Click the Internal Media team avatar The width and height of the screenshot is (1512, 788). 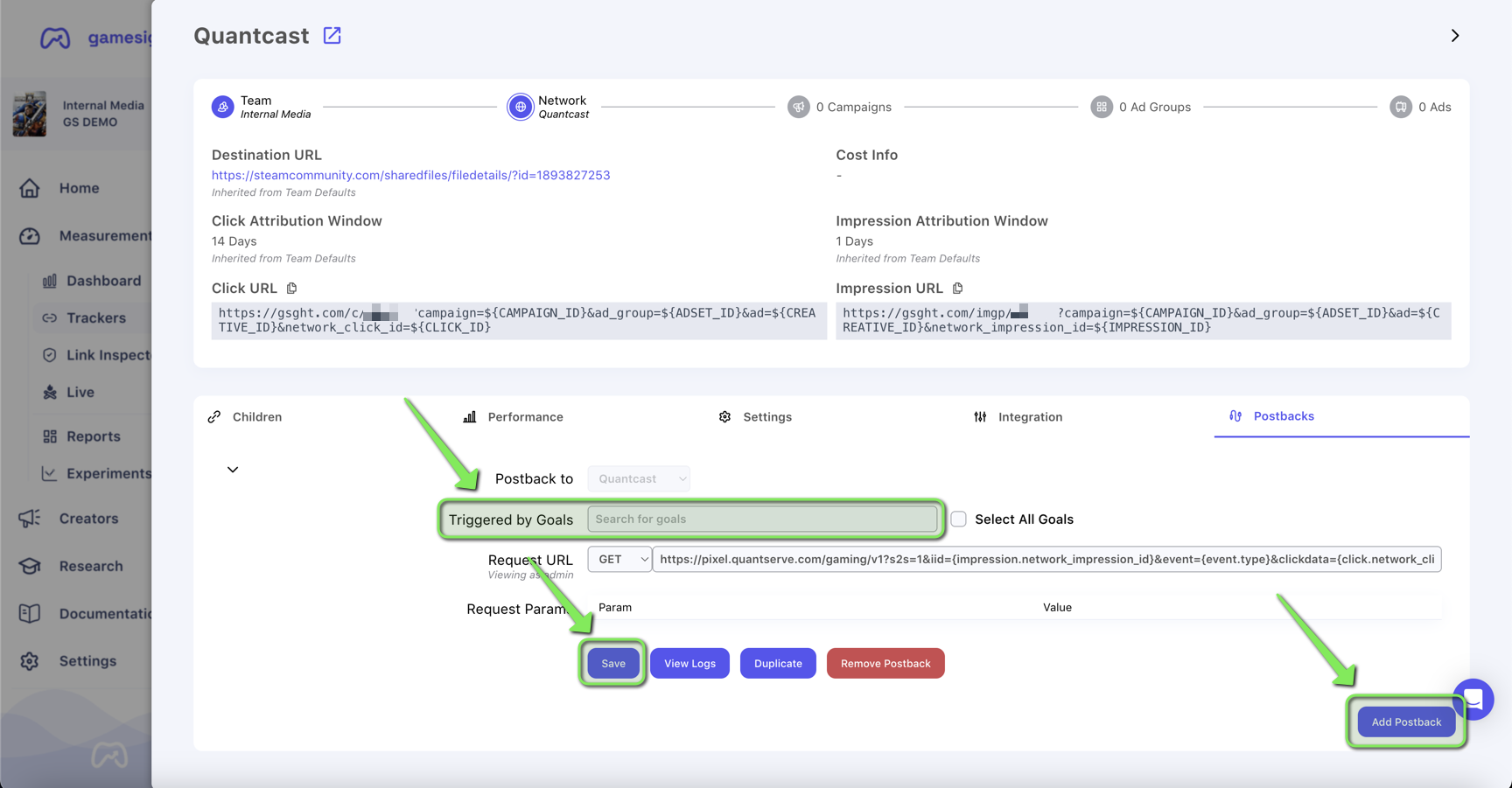30,115
